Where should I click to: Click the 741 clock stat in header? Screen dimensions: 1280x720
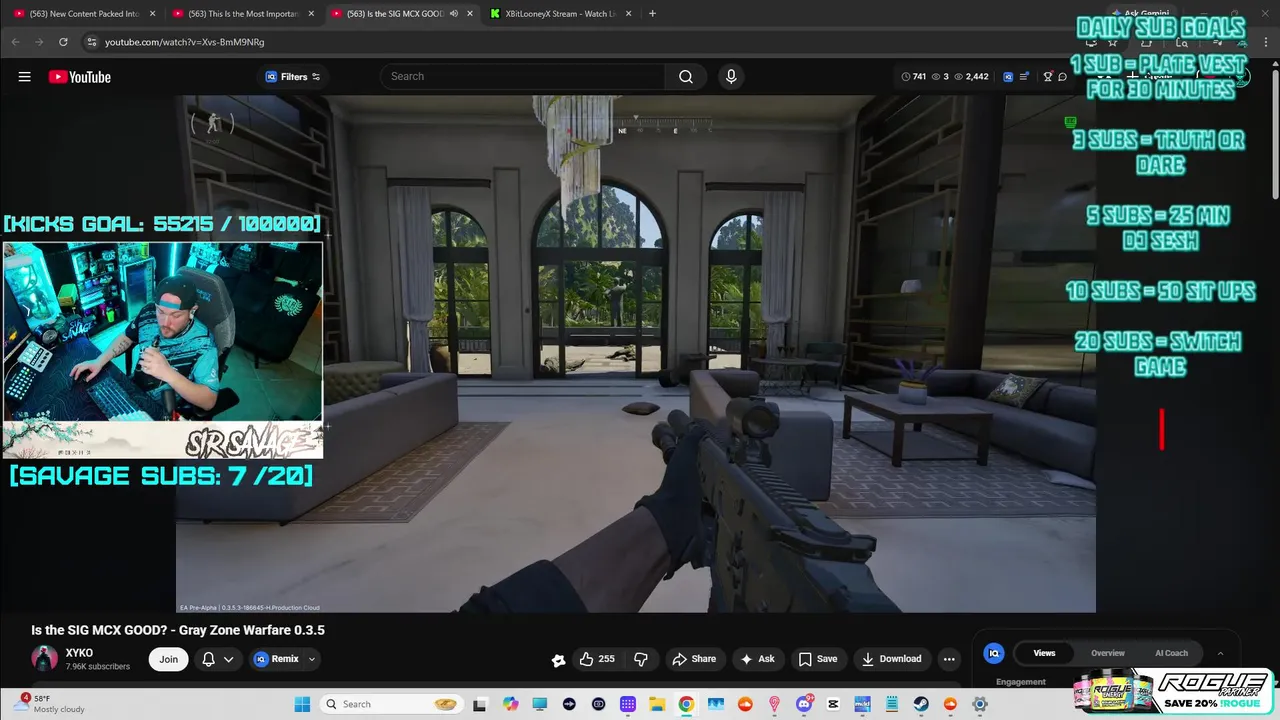pyautogui.click(x=914, y=77)
